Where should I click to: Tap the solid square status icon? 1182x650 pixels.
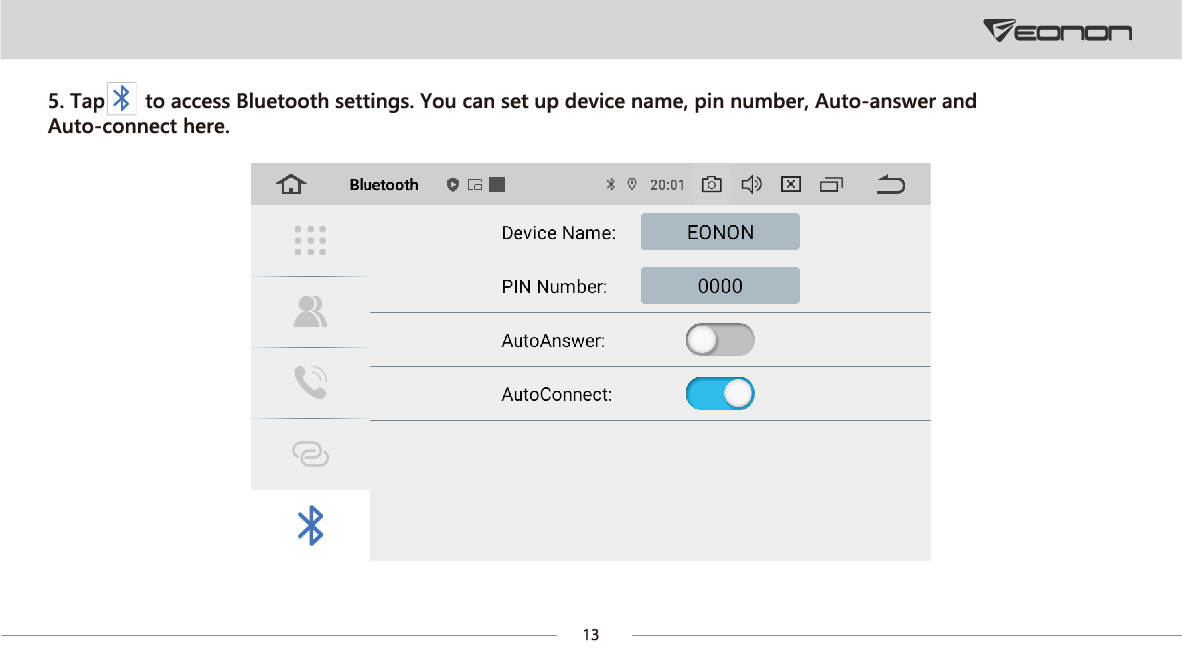pos(497,185)
